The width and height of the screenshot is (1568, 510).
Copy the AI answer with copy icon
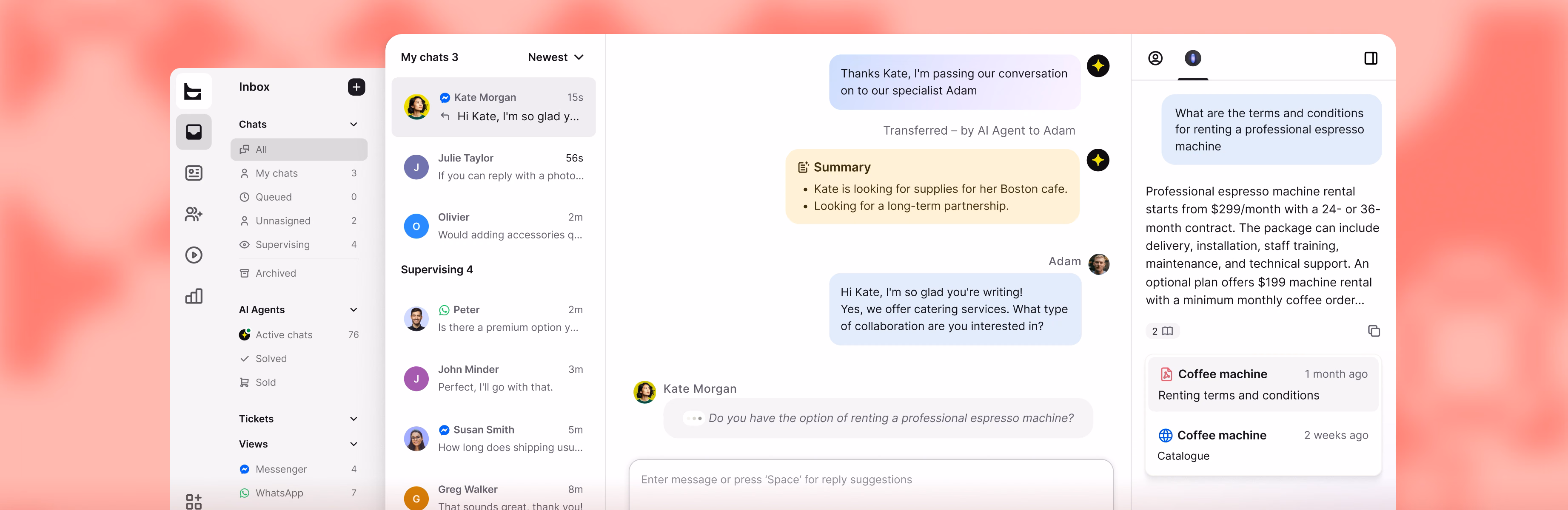[x=1373, y=331]
